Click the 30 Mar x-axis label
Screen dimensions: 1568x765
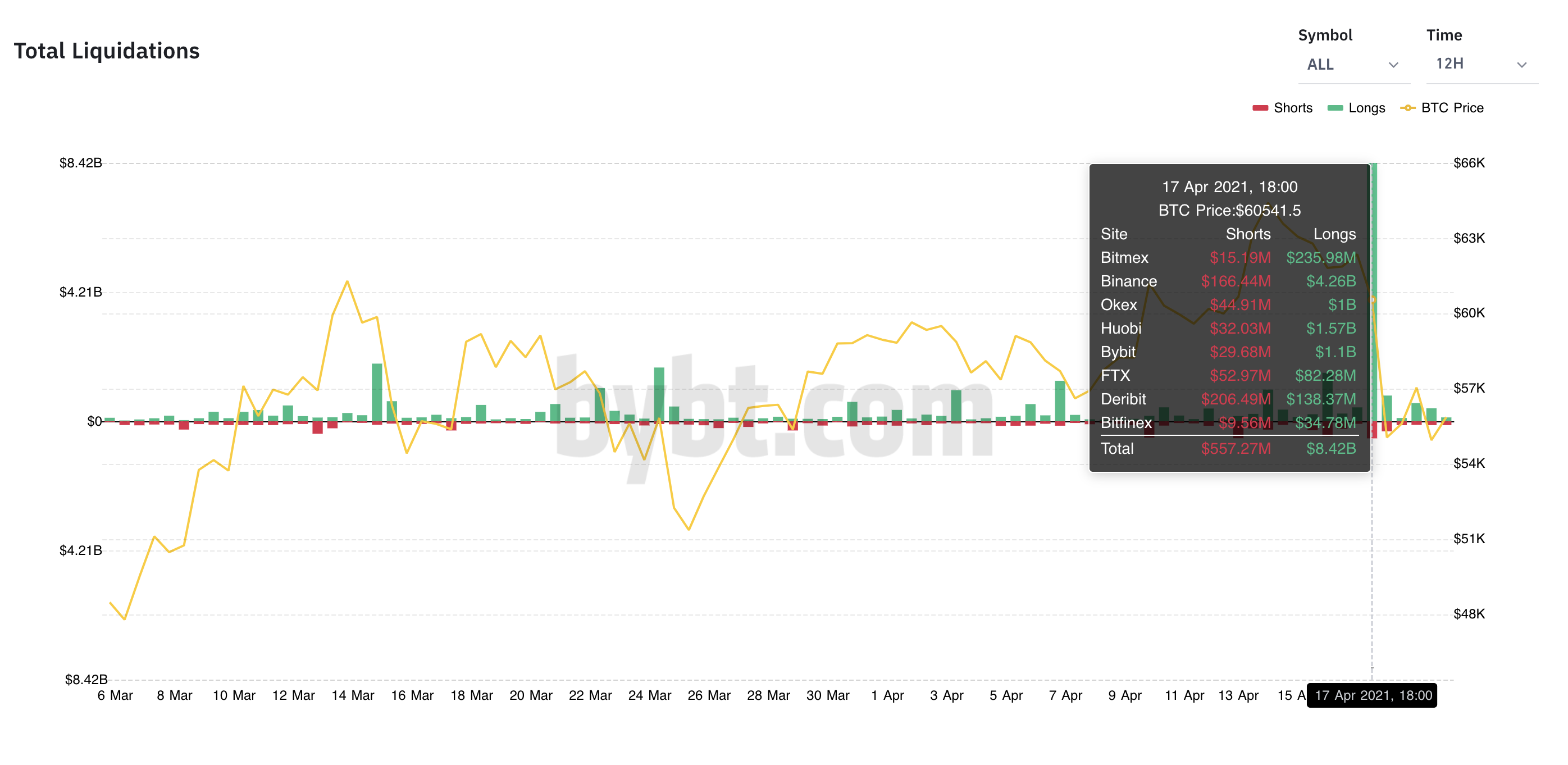[828, 695]
